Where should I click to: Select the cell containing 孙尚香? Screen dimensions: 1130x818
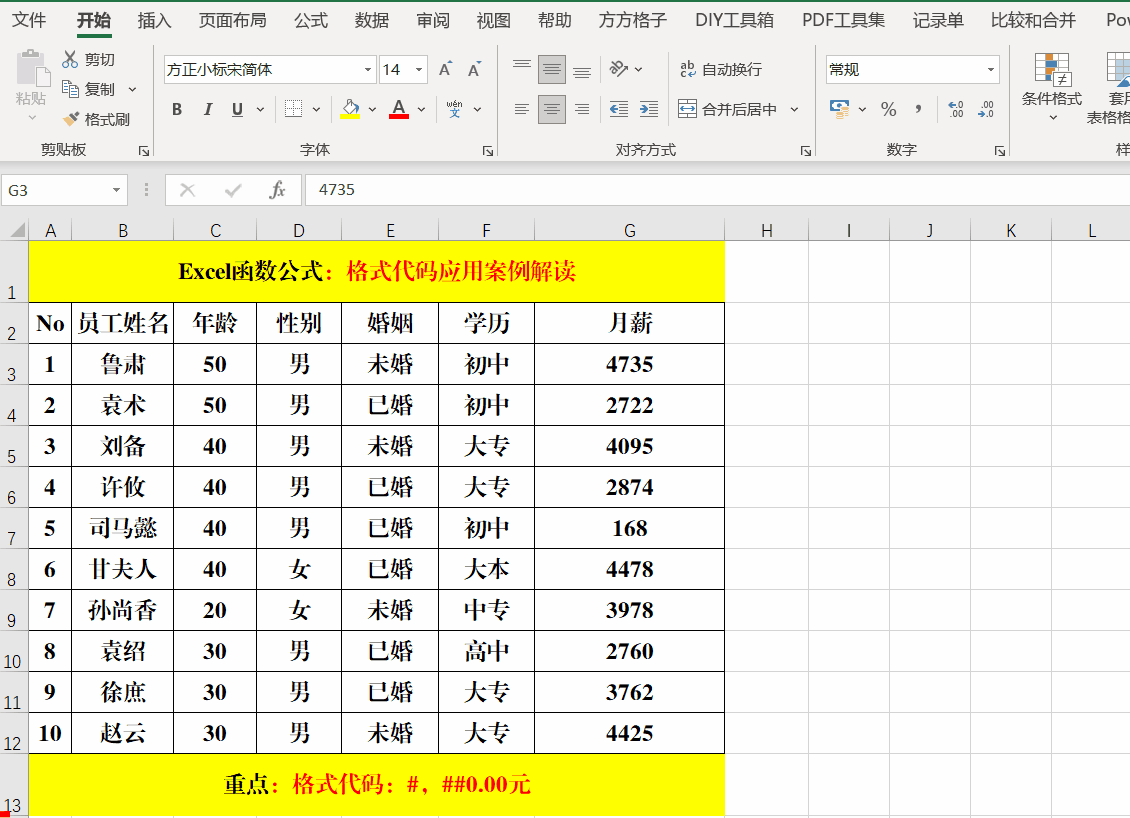pos(123,610)
